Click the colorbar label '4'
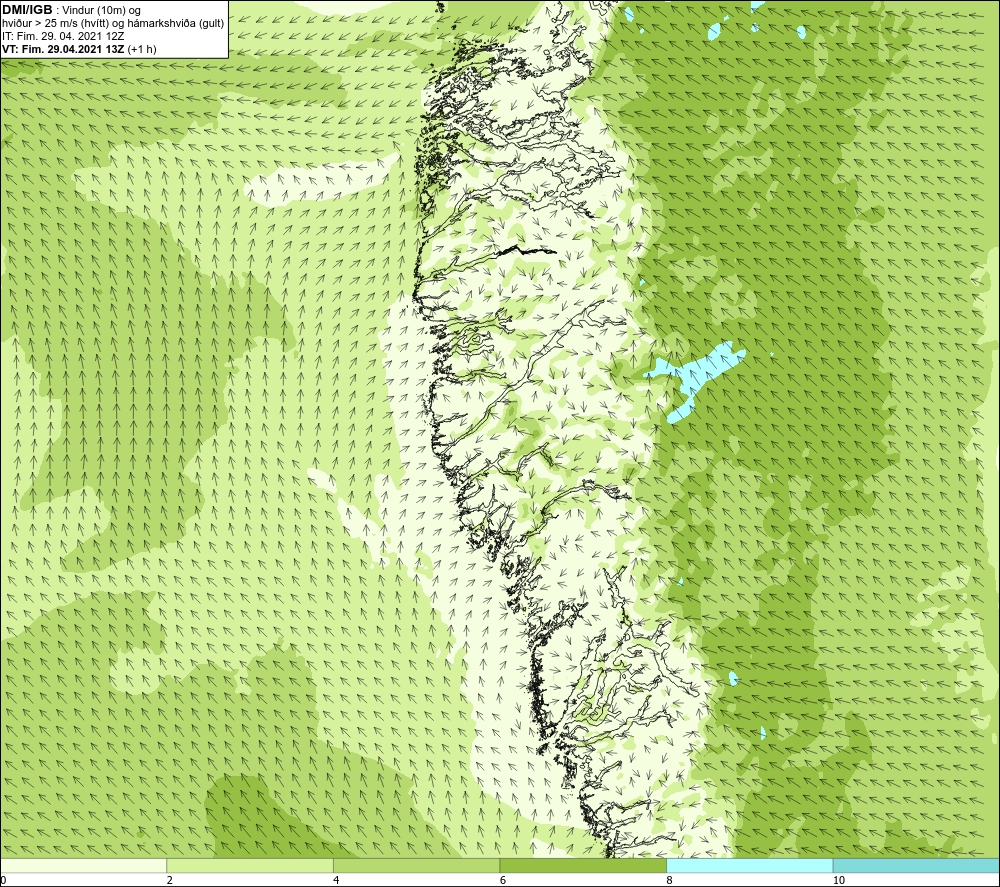1000x887 pixels. pos(336,881)
